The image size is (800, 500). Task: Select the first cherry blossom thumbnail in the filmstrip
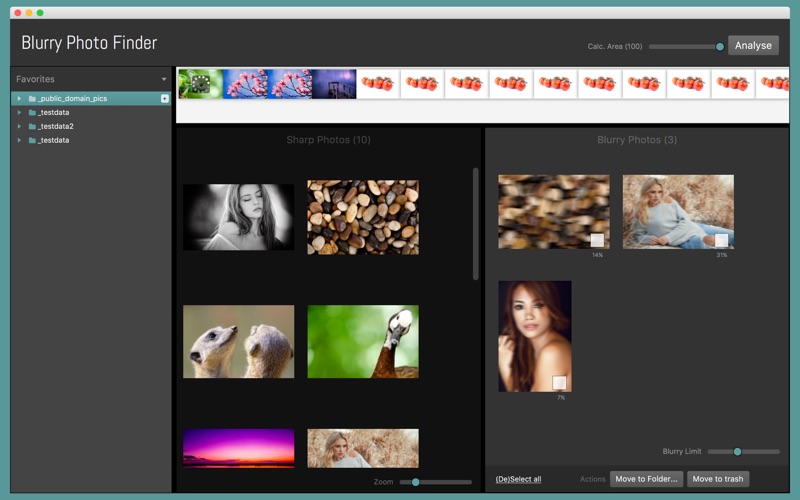[245, 84]
